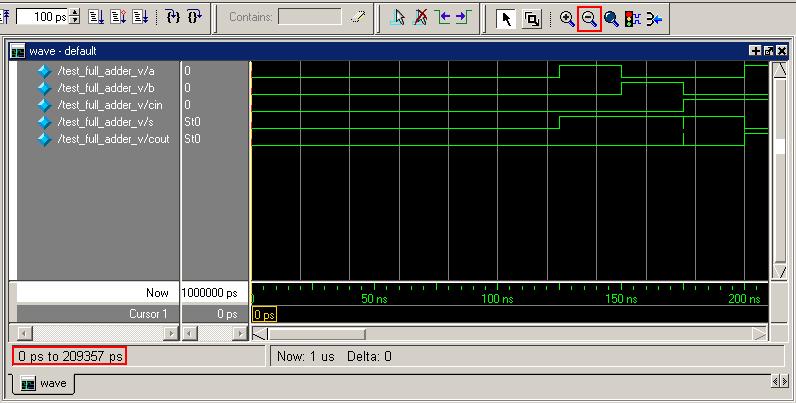Click into the Contains filter field
This screenshot has height=403, width=796.
[310, 17]
